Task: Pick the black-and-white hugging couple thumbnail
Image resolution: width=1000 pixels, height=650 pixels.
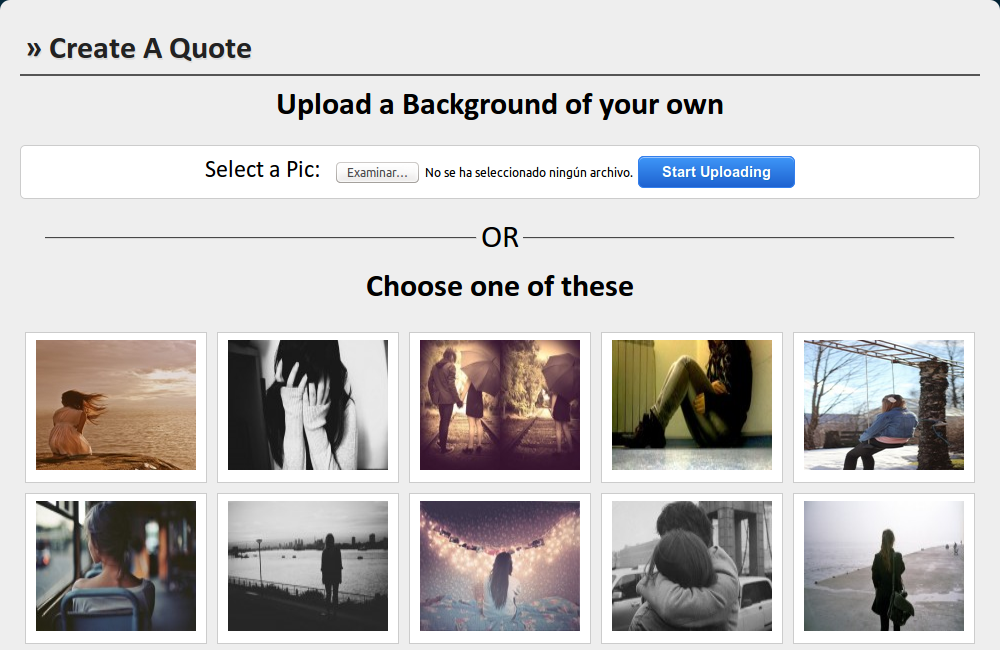Action: [x=692, y=566]
